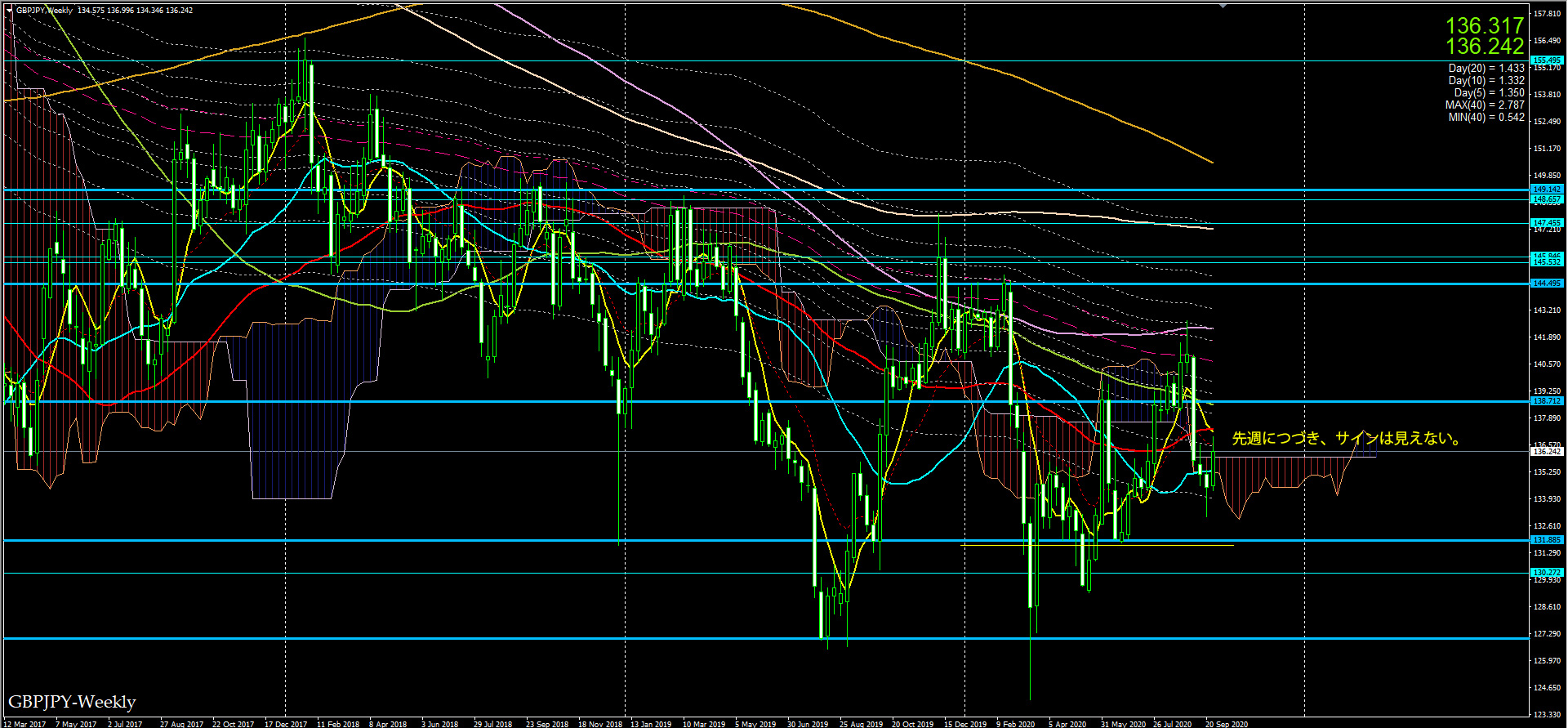The width and height of the screenshot is (1568, 728).
Task: Click the 13 Jan 2019 date label
Action: [651, 724]
